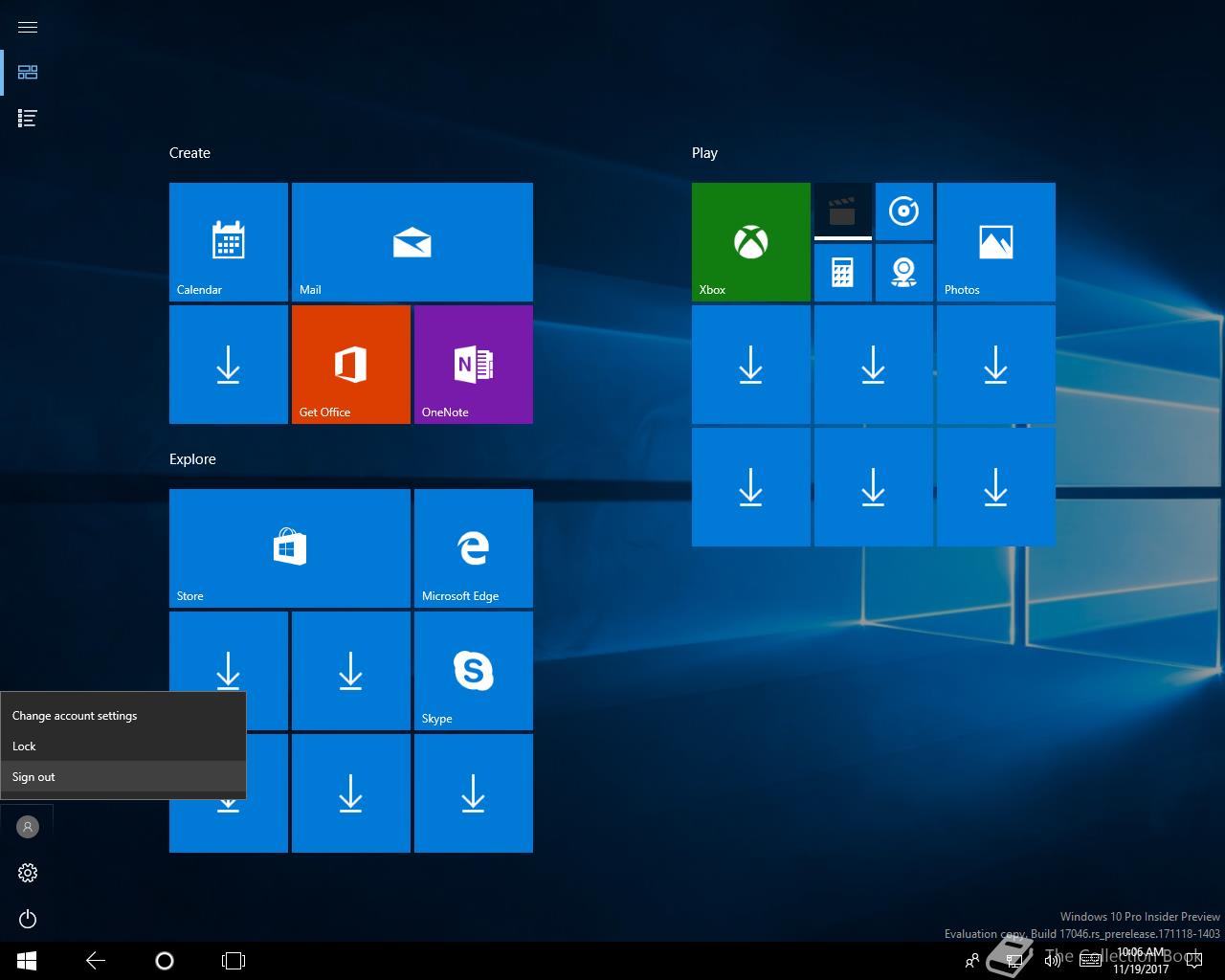
Task: Launch the Get Office tile
Action: [x=351, y=365]
